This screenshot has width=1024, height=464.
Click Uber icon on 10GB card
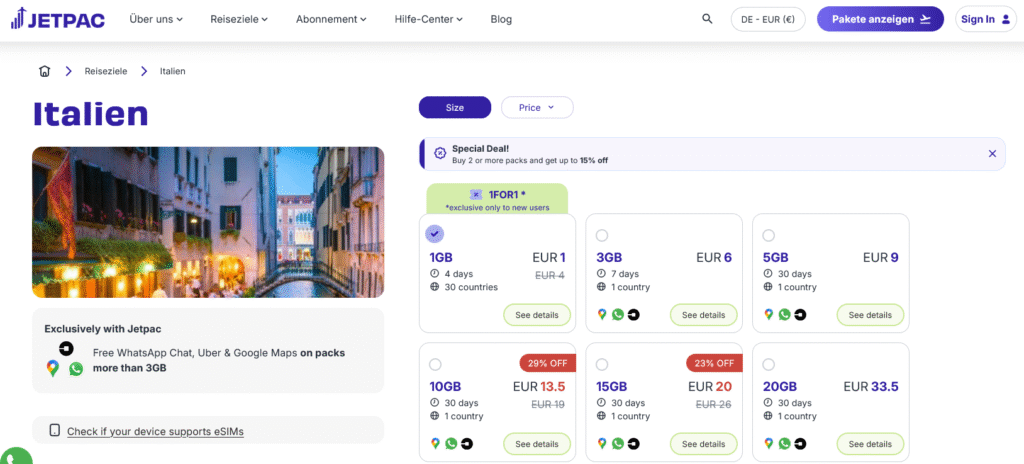point(467,444)
